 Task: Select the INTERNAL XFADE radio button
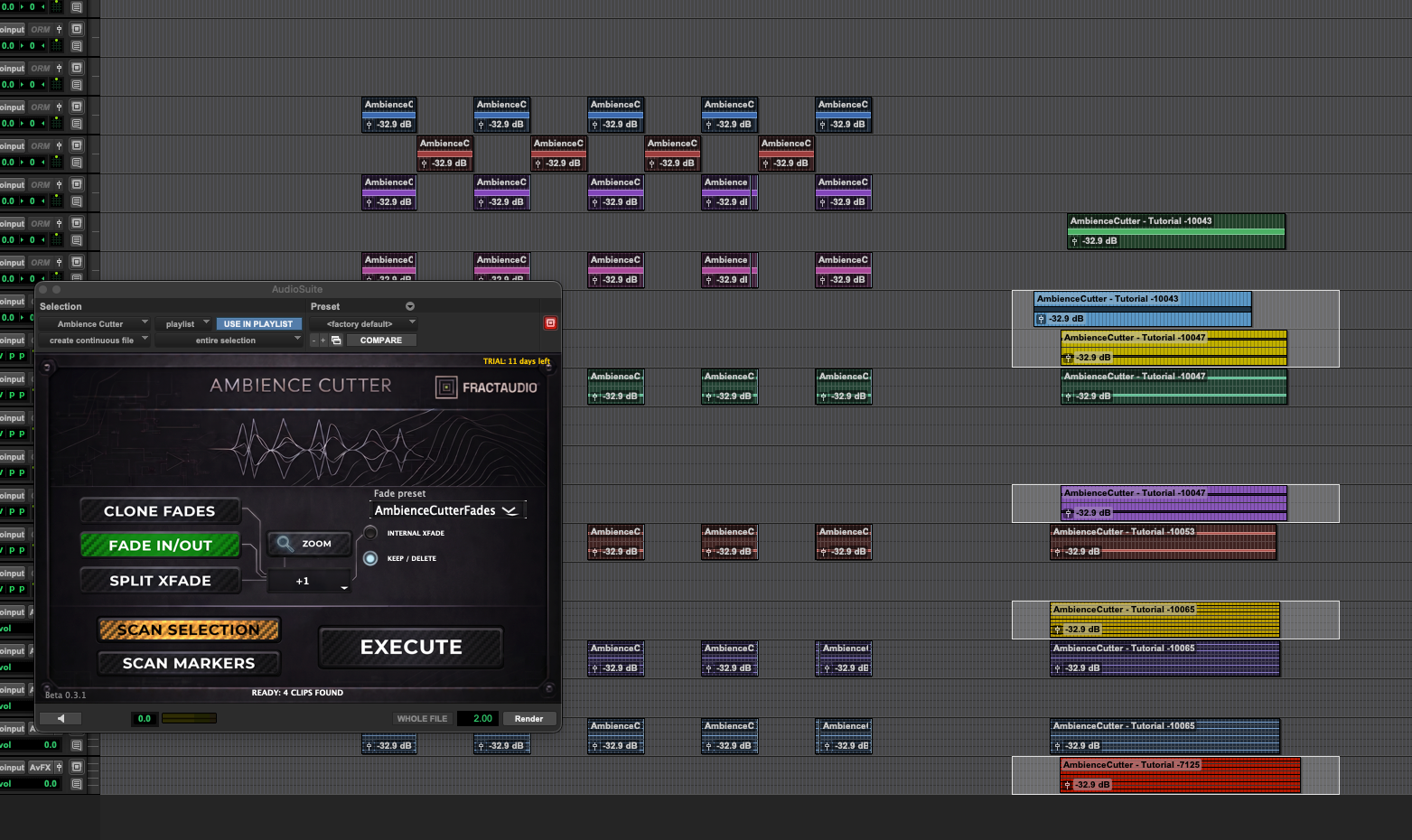[x=370, y=533]
